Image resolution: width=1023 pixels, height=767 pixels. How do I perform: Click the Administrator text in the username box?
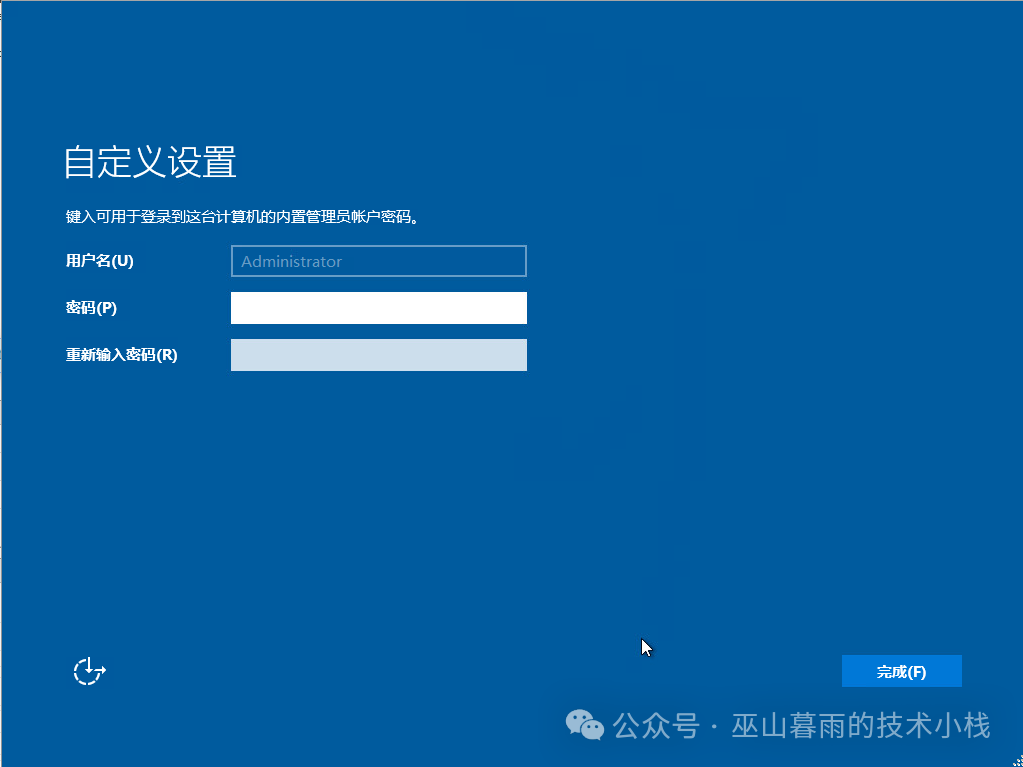(x=292, y=262)
